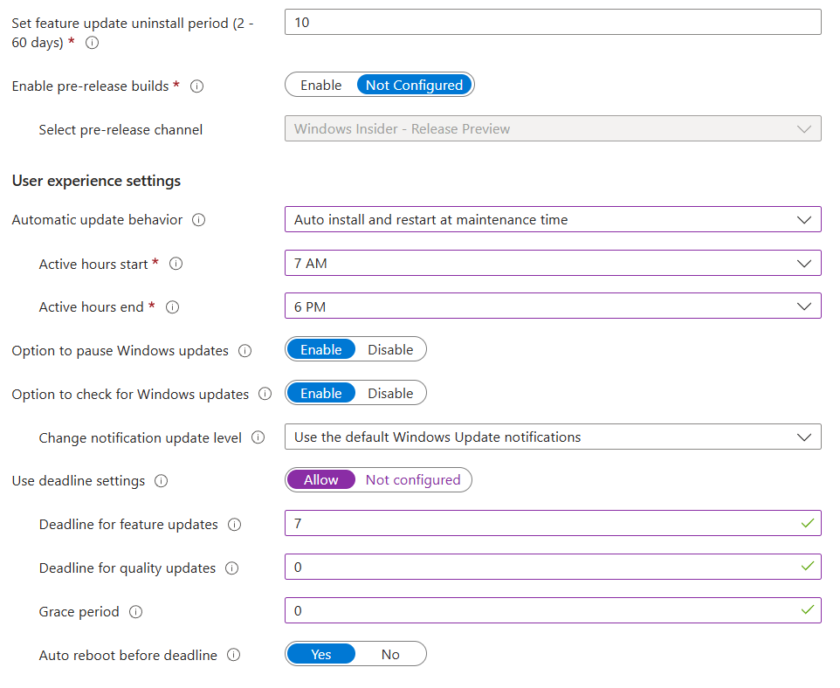Click info icon beside Change notification update level

pos(258,438)
